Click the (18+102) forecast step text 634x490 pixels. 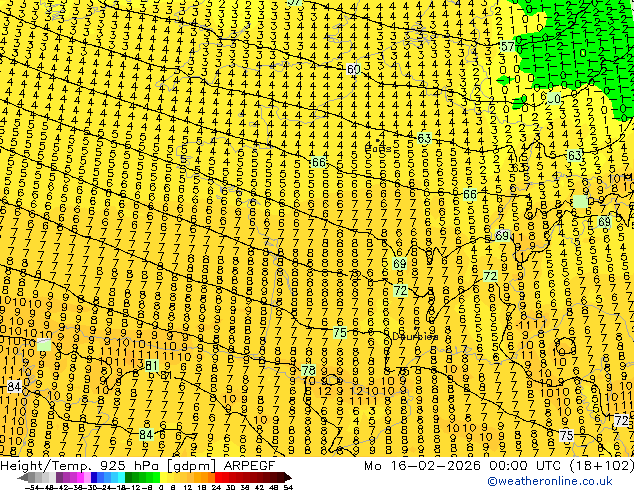(601, 466)
